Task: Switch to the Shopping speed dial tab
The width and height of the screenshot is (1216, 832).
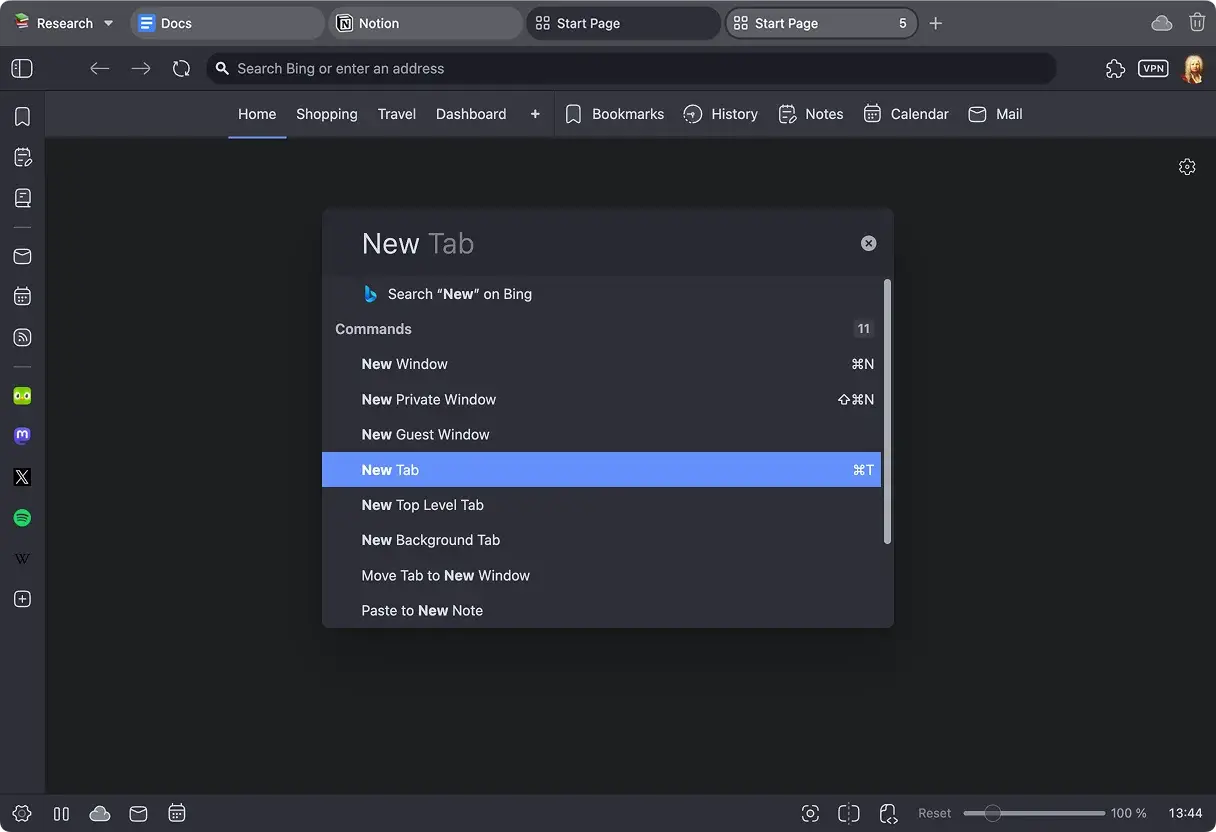Action: point(326,114)
